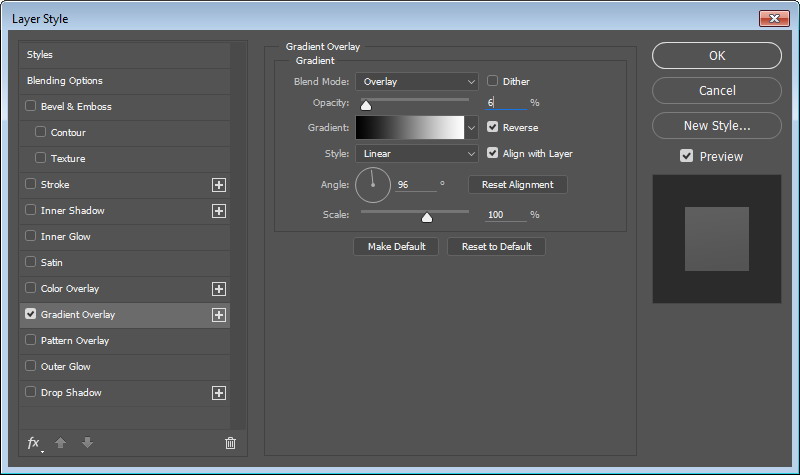Open the Blend Mode dropdown
800x475 pixels.
tap(417, 82)
